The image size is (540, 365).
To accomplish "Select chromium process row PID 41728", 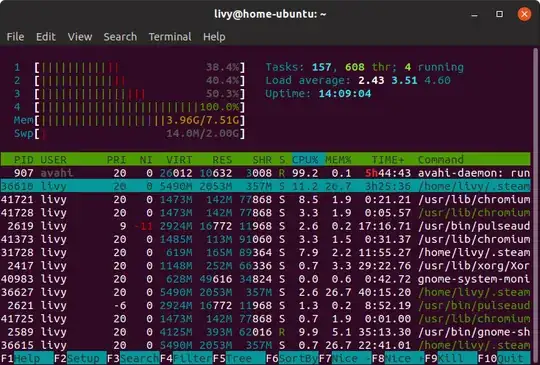I will coord(265,212).
